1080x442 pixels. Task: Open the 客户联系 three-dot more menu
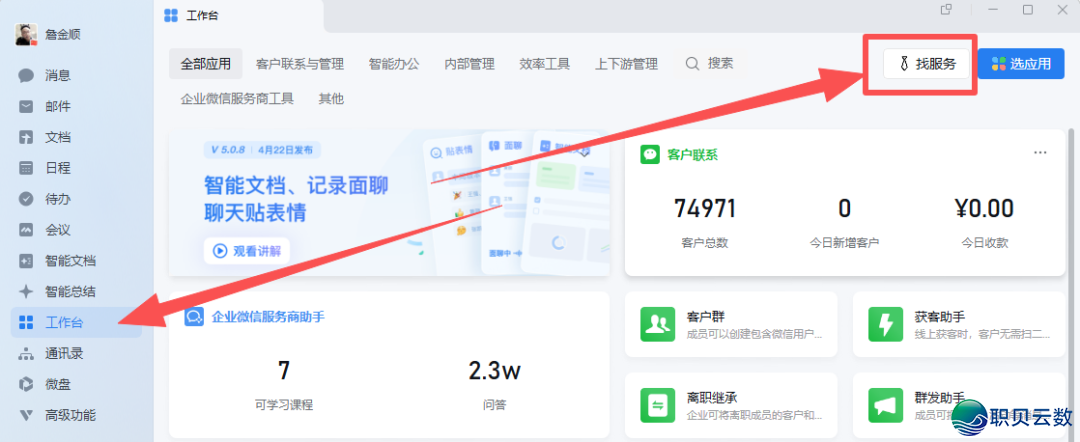(x=1040, y=153)
